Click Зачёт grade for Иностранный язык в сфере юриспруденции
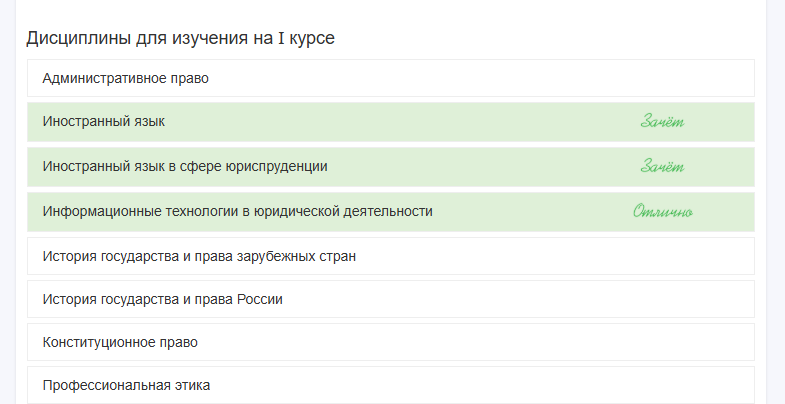This screenshot has height=404, width=785. click(x=662, y=167)
